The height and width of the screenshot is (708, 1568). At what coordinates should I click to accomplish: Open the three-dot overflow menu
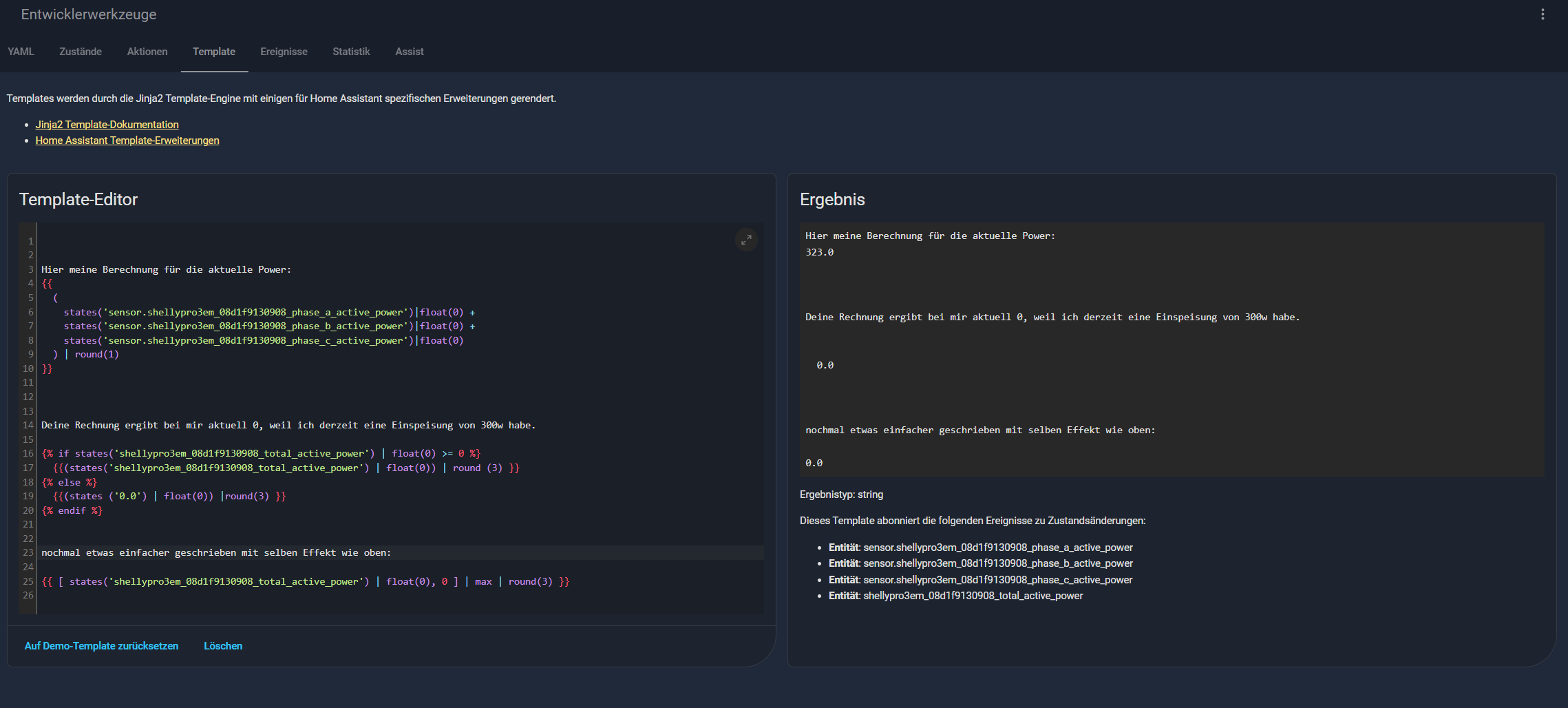[1543, 14]
